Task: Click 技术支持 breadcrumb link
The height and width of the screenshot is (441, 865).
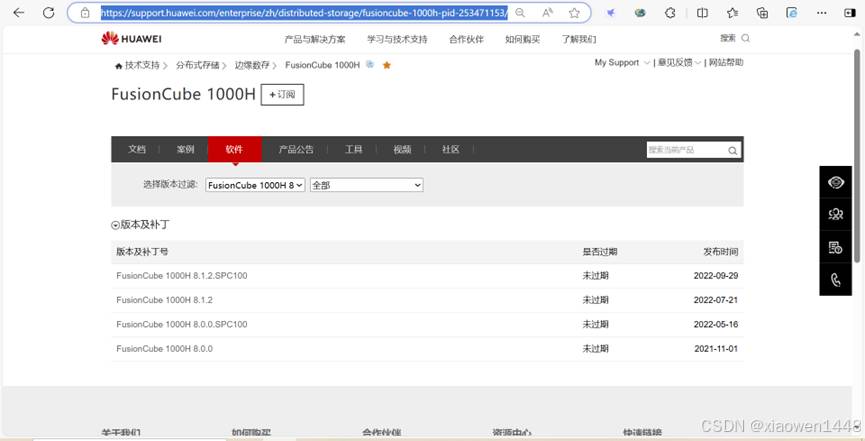Action: coord(142,65)
